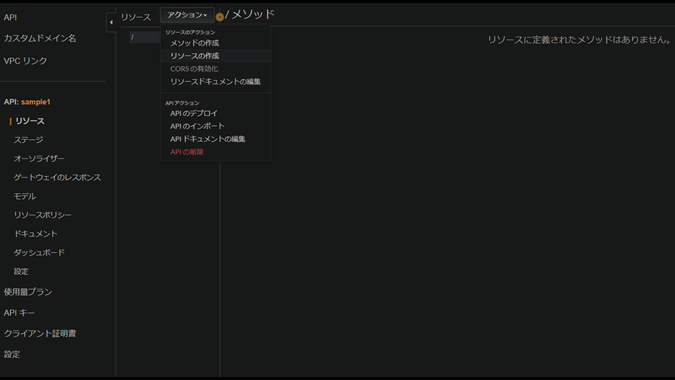Go to カスタムドメイン名 in sidebar
Screen dimensions: 675x380
(x=40, y=38)
